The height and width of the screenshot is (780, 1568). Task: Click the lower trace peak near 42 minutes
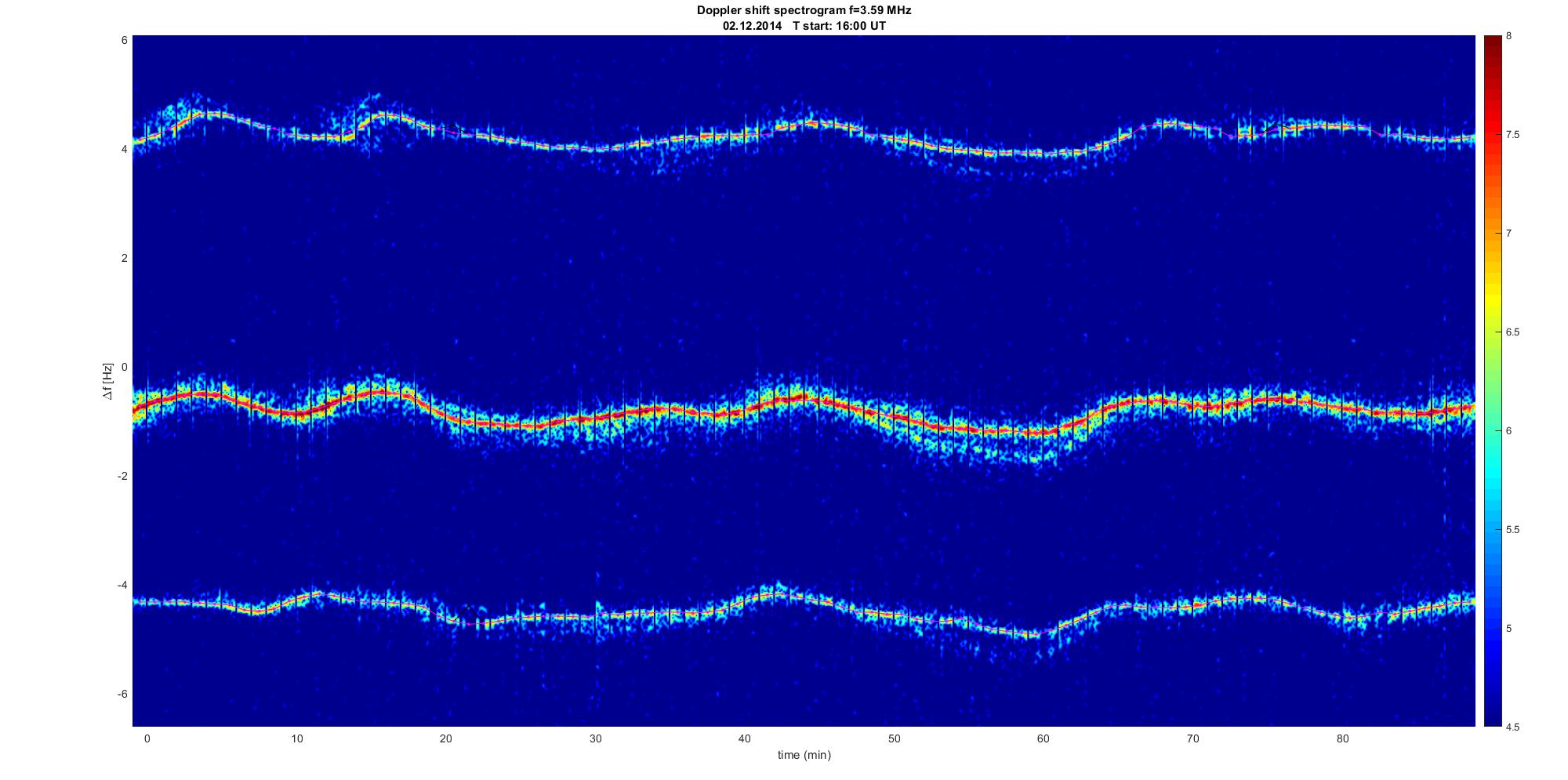[776, 595]
